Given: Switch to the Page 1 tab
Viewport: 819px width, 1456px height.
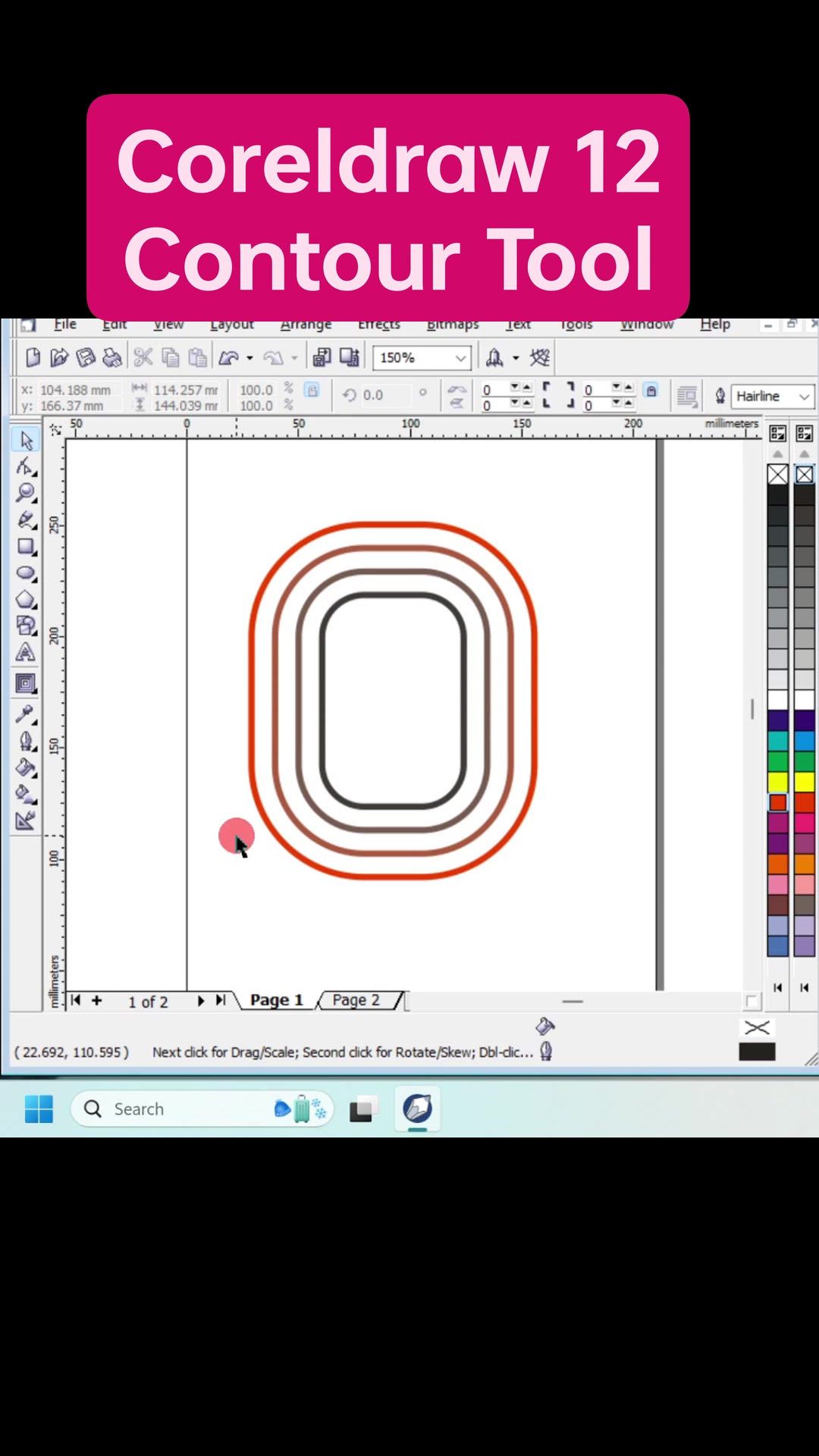Looking at the screenshot, I should [277, 1000].
